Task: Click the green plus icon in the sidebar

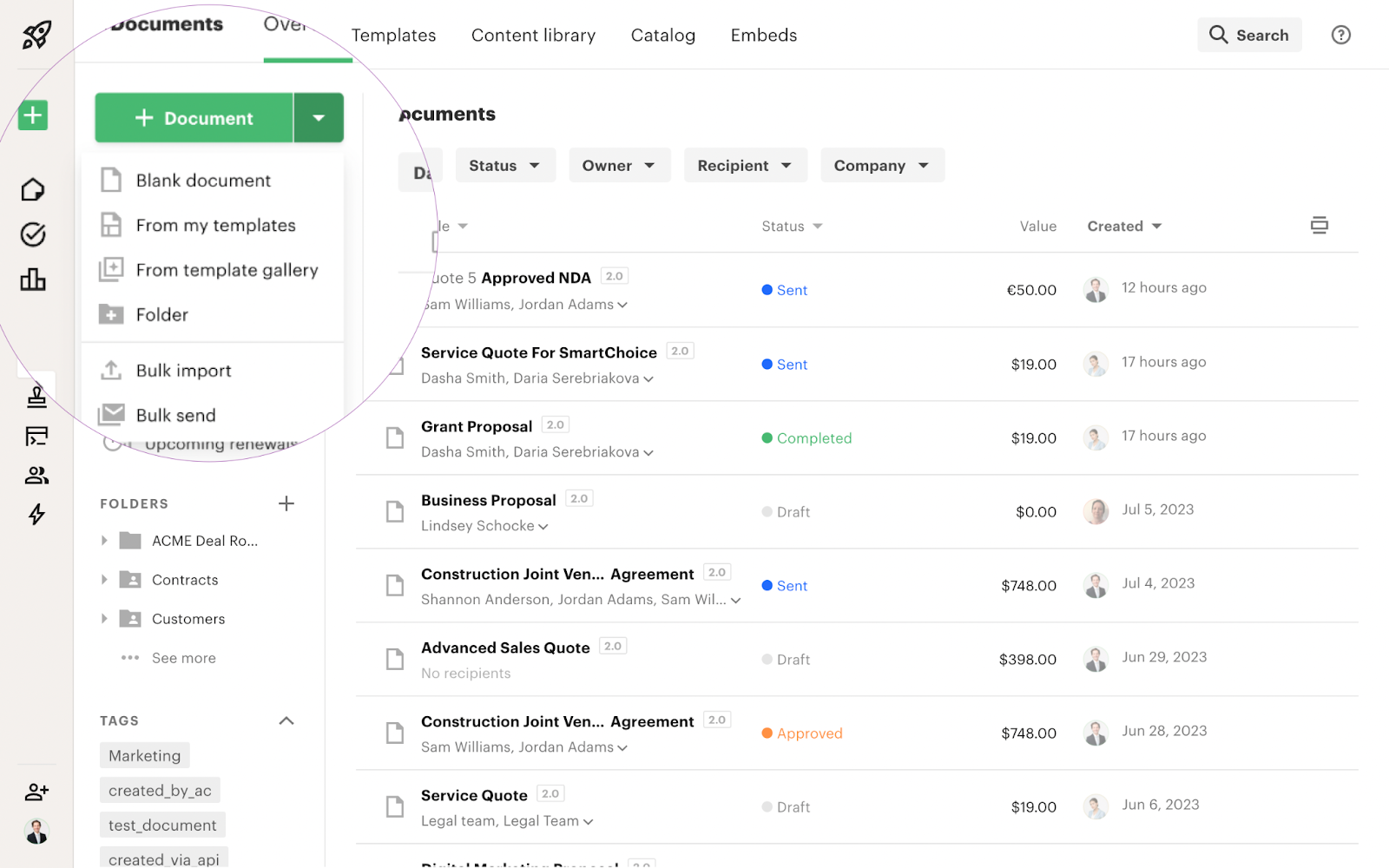Action: click(33, 115)
